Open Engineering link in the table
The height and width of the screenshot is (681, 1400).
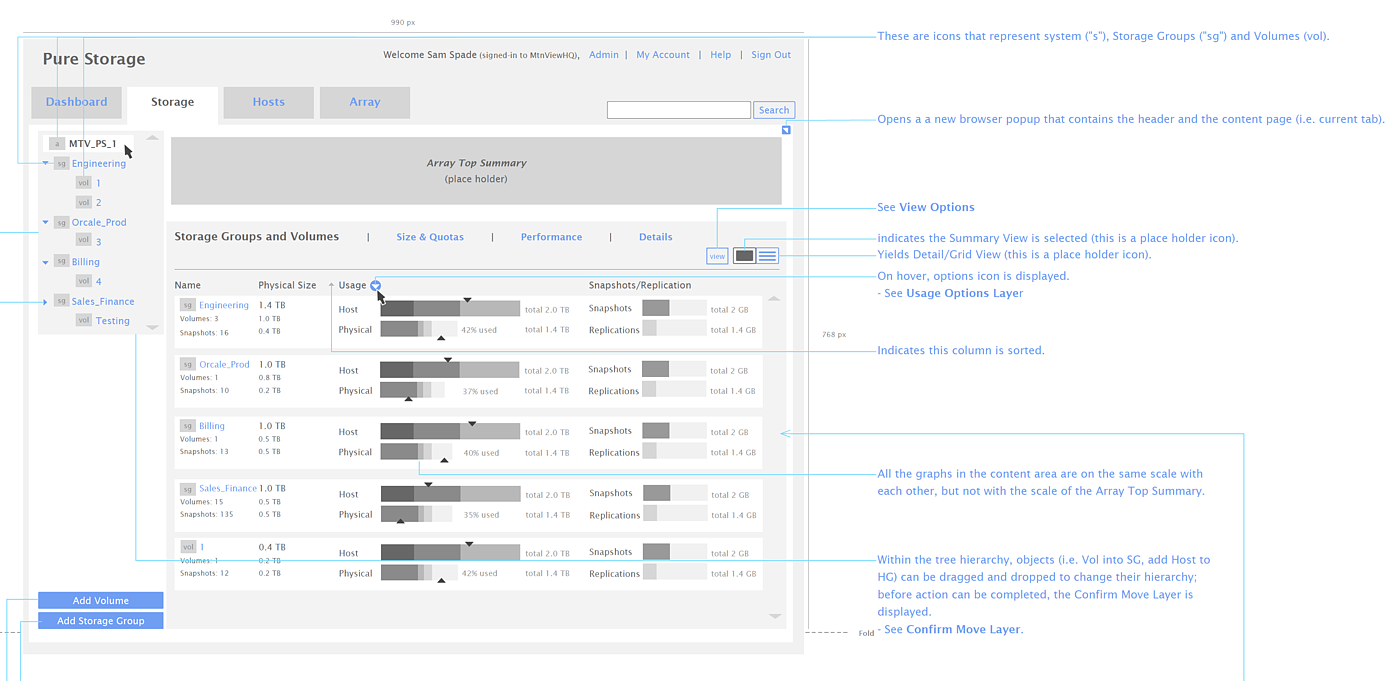point(224,305)
